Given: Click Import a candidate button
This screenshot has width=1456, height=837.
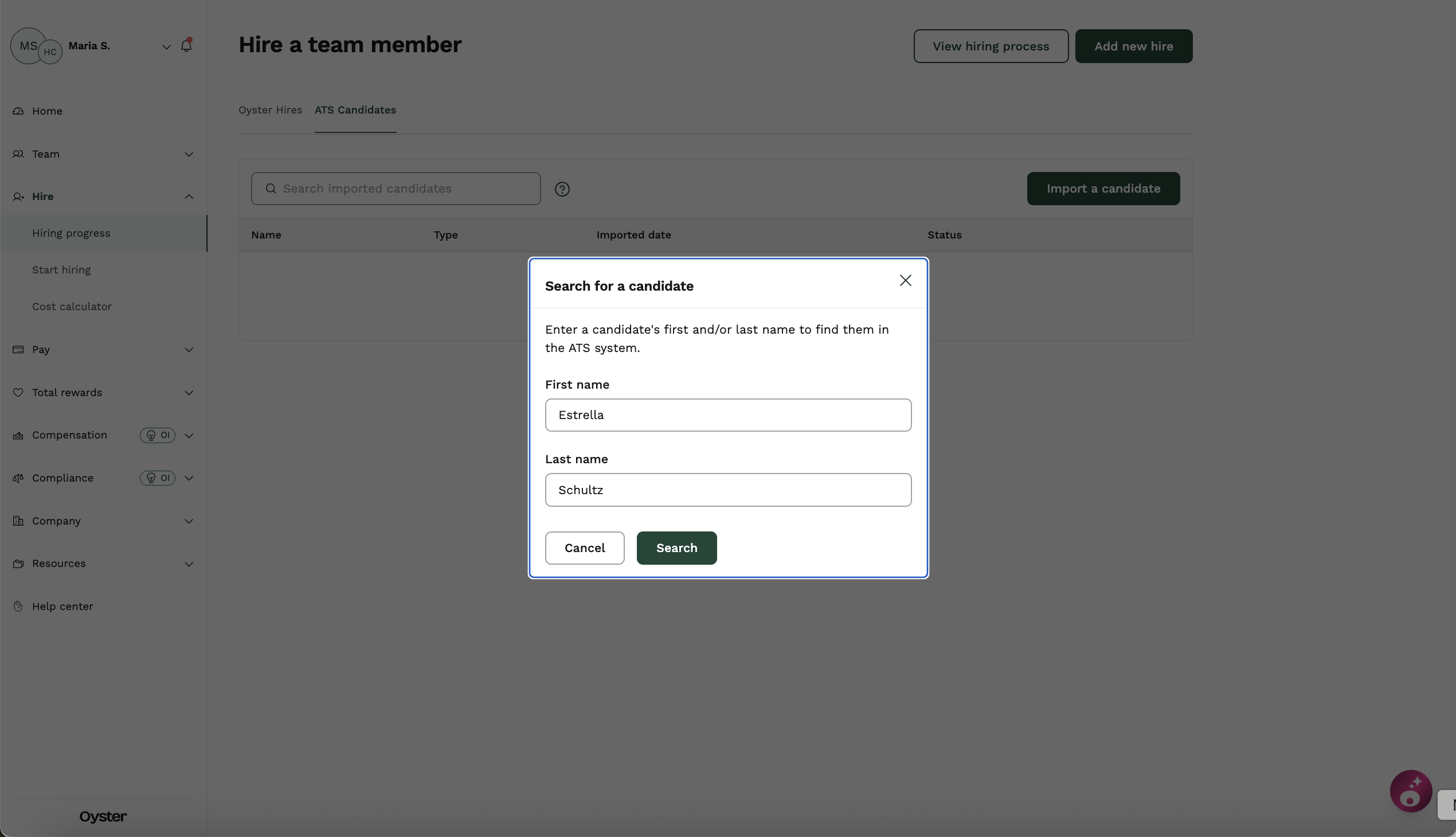Looking at the screenshot, I should coord(1103,189).
